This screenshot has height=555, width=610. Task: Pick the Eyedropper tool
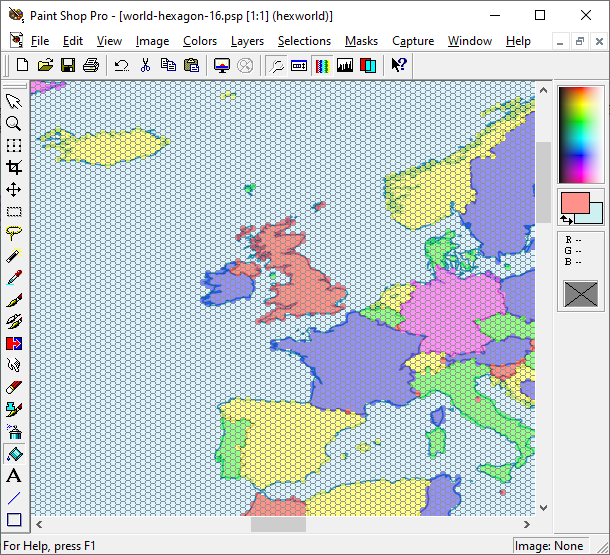[x=14, y=277]
